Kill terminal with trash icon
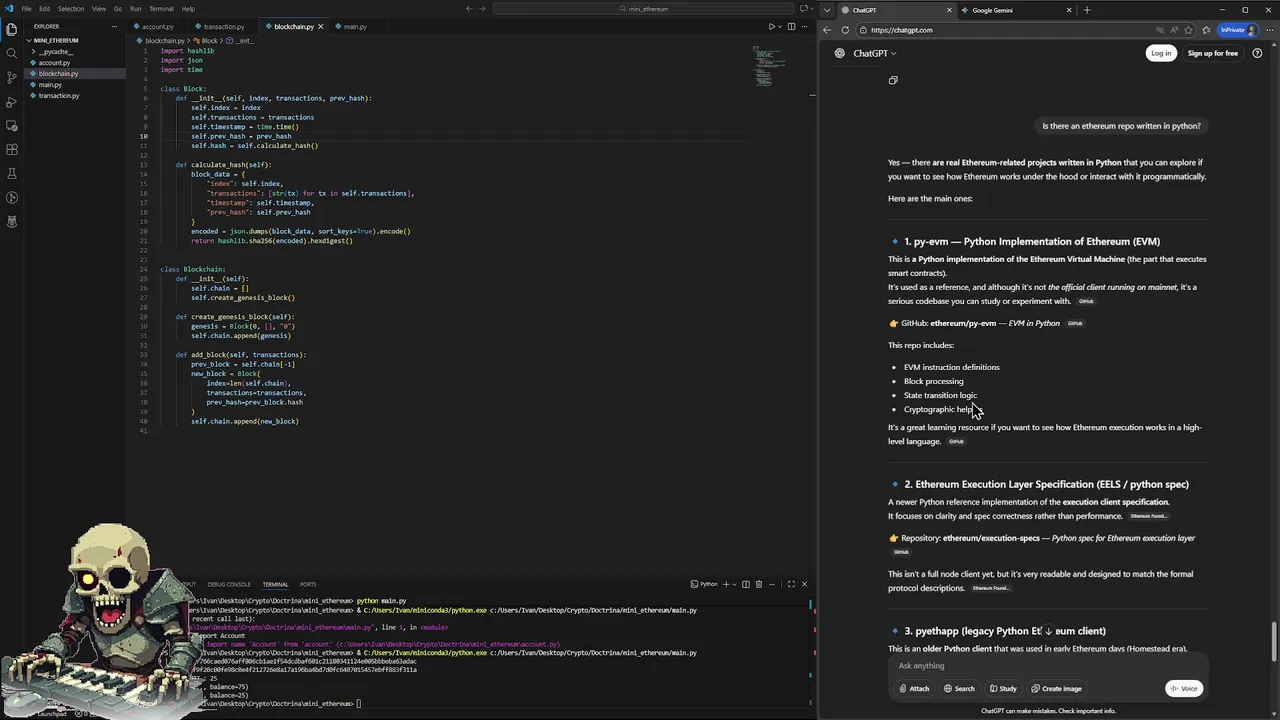Image resolution: width=1280 pixels, height=720 pixels. [x=759, y=584]
